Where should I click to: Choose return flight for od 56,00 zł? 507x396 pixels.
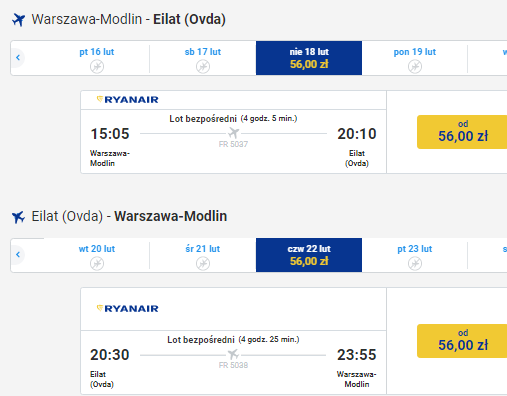(x=462, y=341)
